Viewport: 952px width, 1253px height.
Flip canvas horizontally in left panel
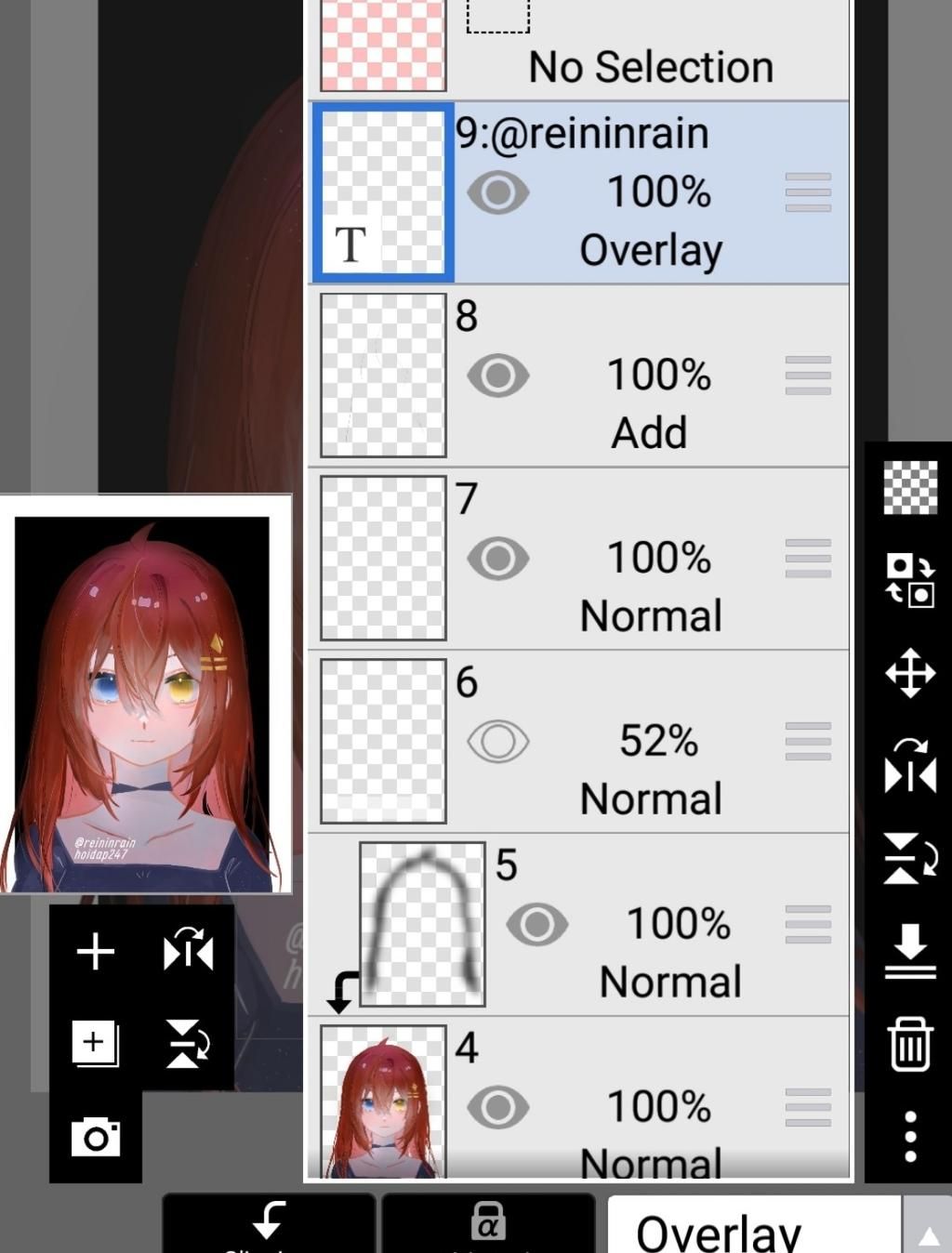pos(188,950)
